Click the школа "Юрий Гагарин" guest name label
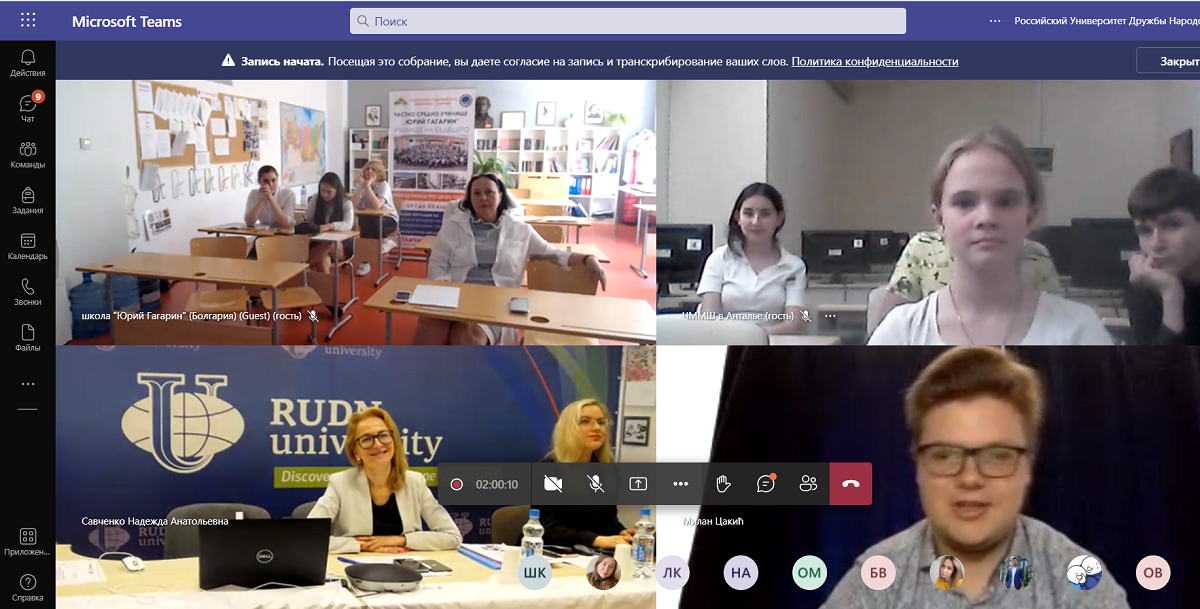The image size is (1200, 609). point(191,316)
